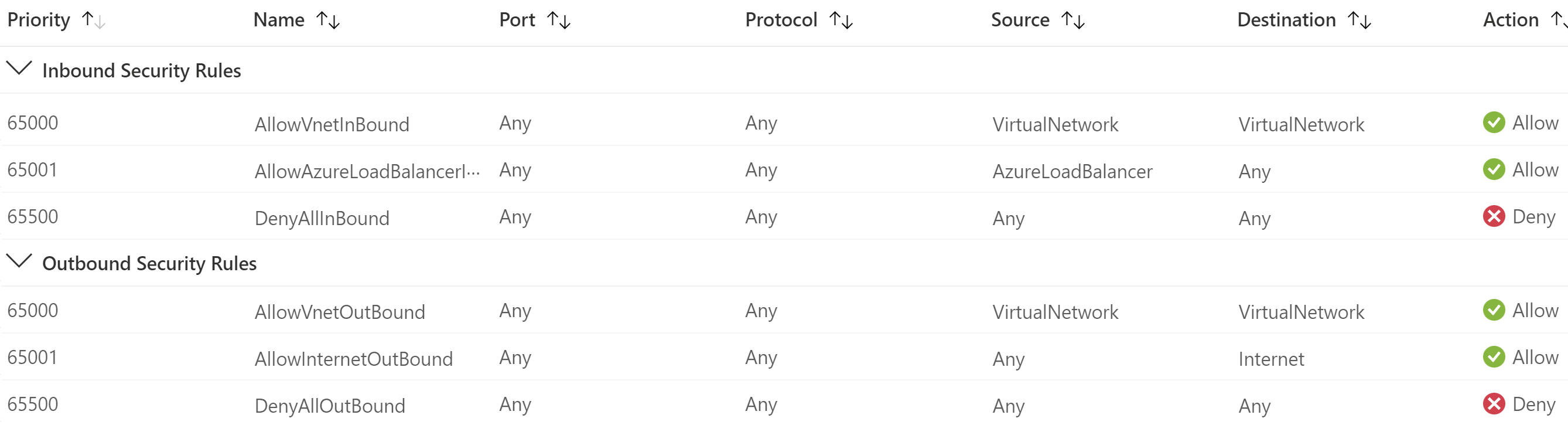1568x425 pixels.
Task: Sort by Port using arrow icon
Action: click(x=559, y=21)
